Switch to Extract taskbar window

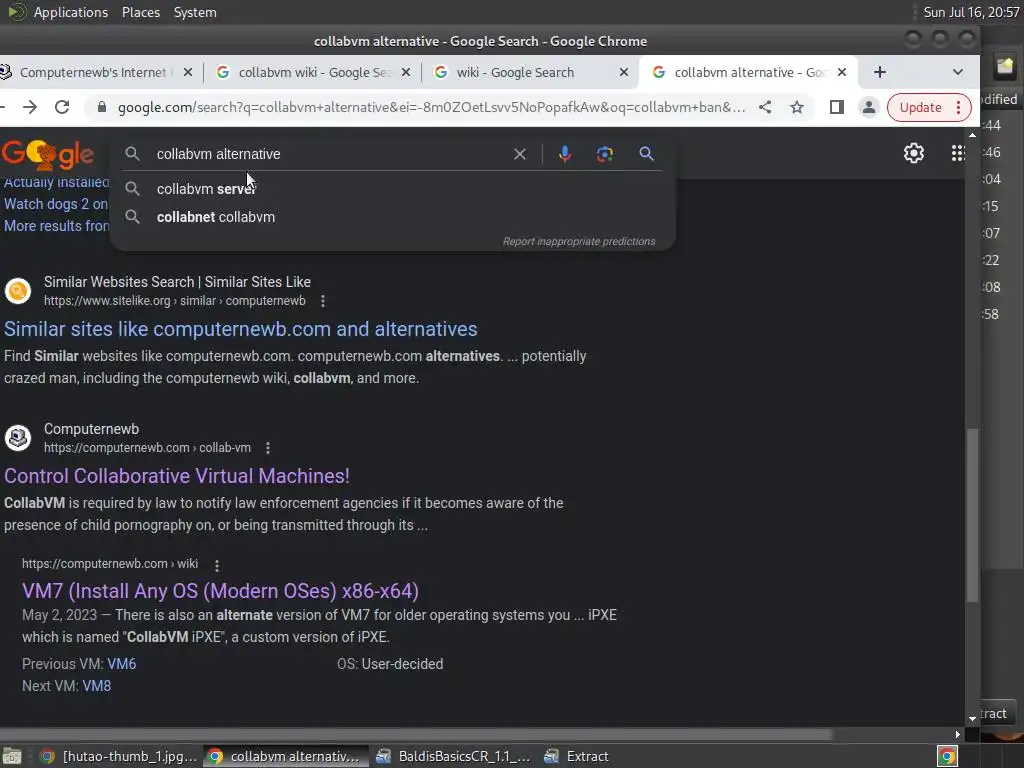(578, 756)
